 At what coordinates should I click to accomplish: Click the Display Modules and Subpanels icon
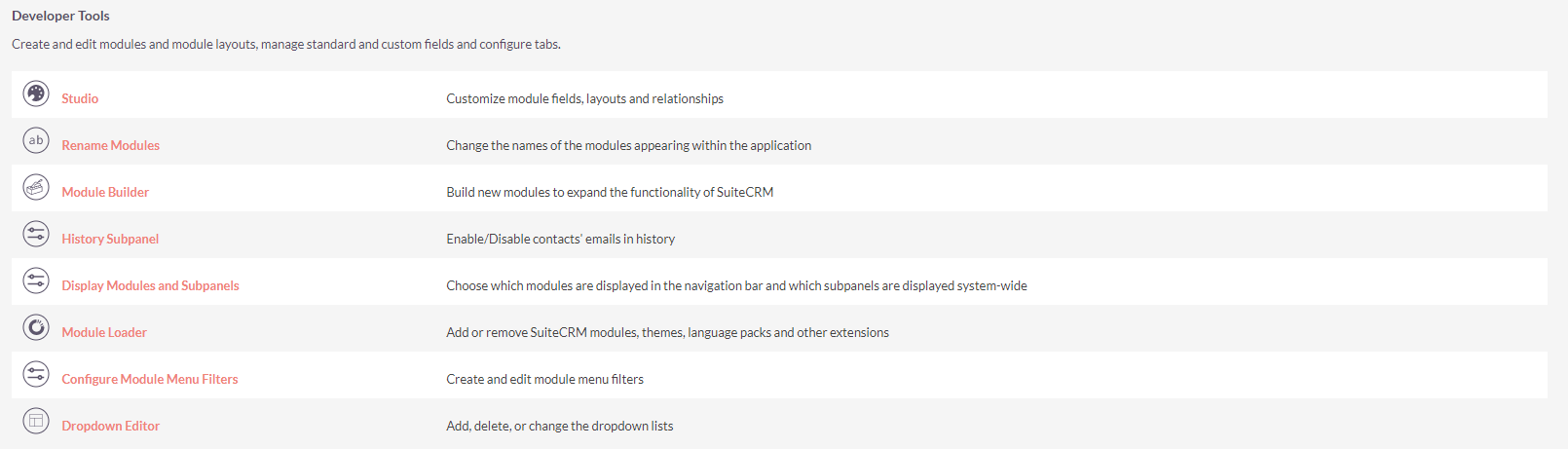36,281
